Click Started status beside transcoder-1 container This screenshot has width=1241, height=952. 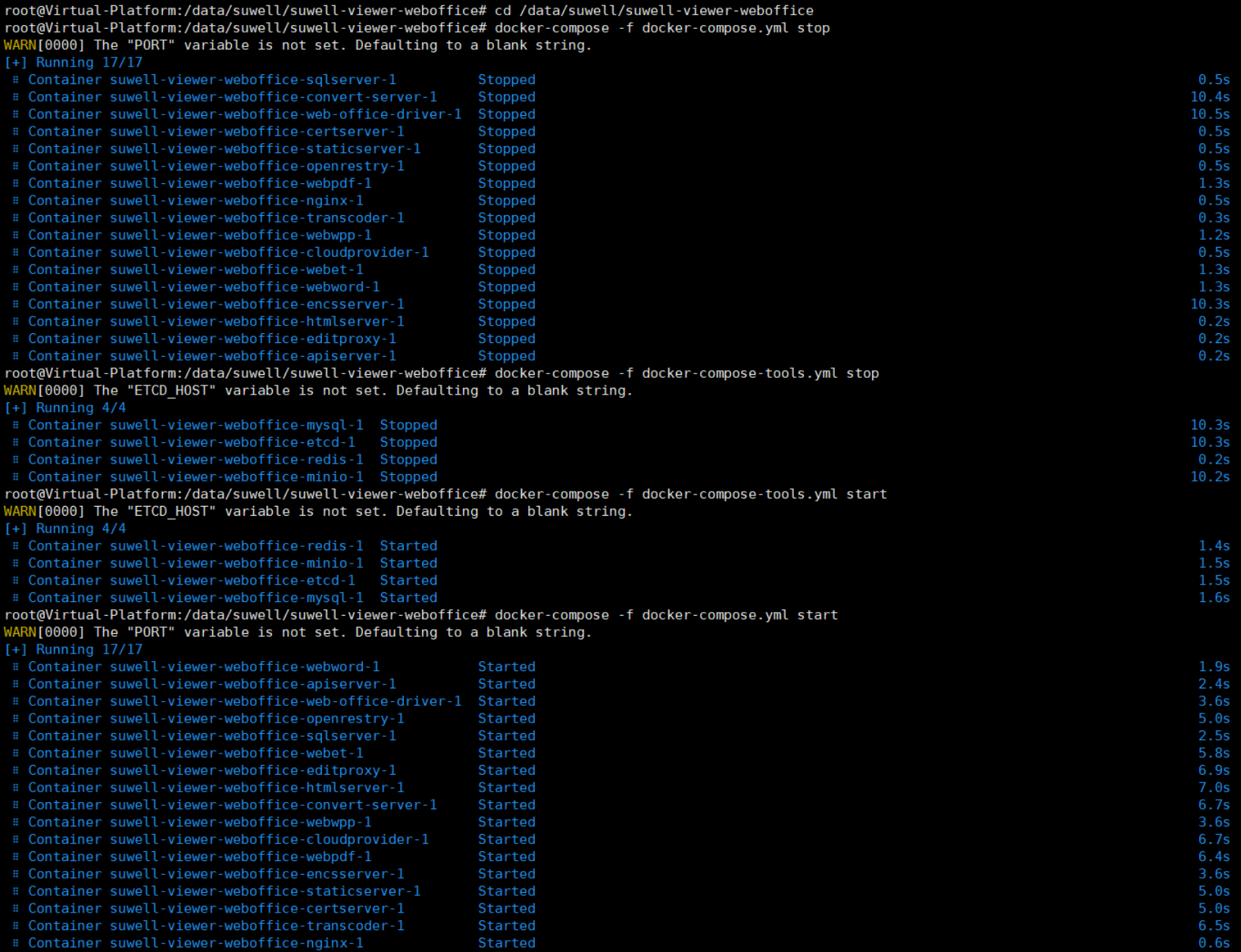(x=506, y=925)
